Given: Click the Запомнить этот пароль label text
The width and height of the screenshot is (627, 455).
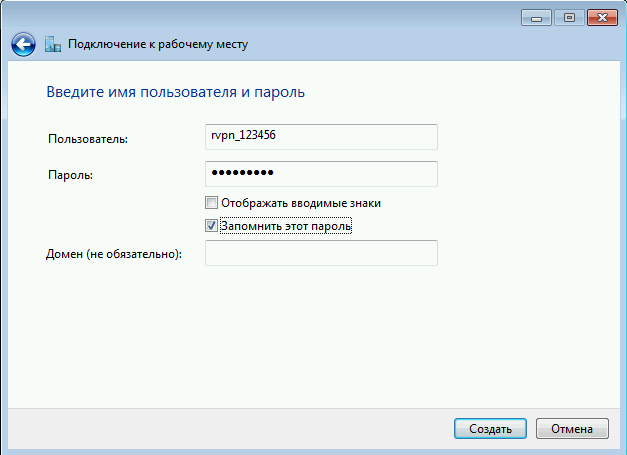Looking at the screenshot, I should (x=286, y=226).
